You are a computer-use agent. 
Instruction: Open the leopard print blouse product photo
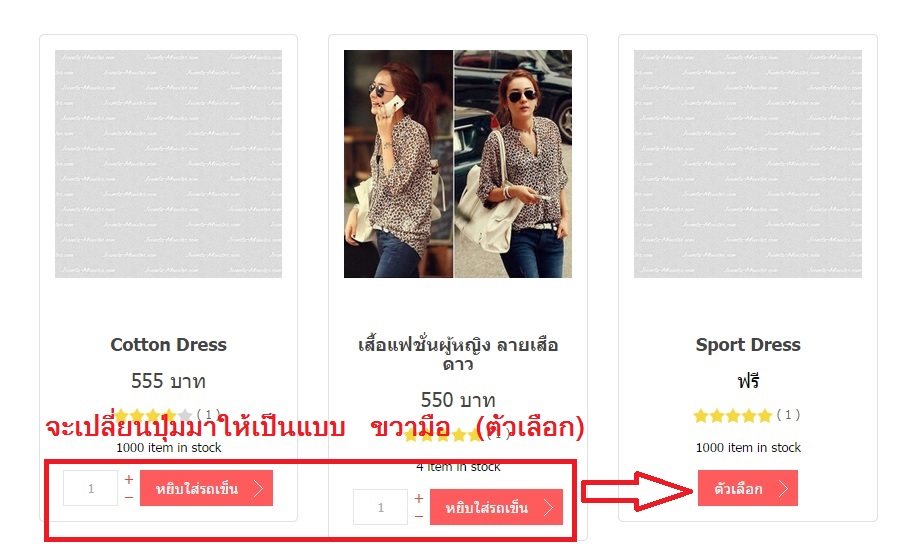(x=458, y=164)
